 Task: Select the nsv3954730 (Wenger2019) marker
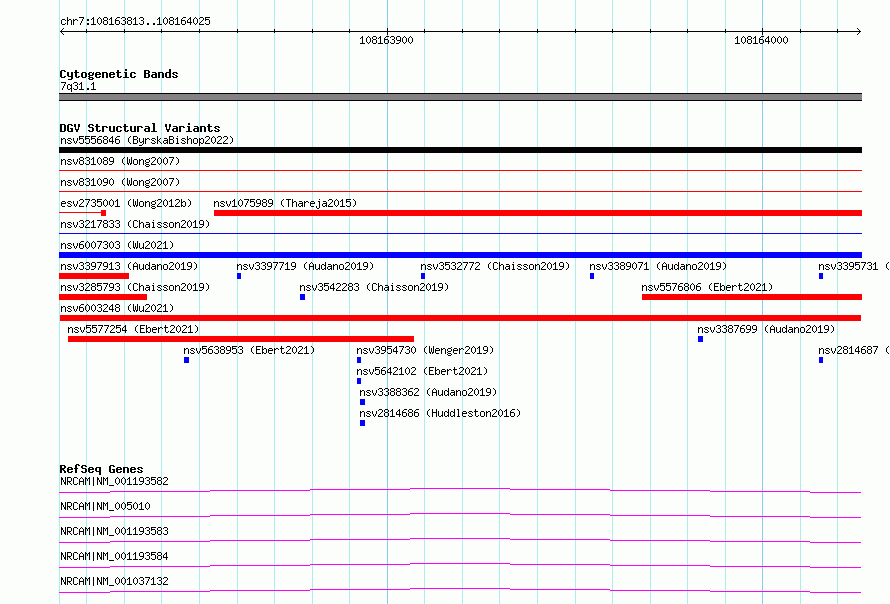click(359, 360)
